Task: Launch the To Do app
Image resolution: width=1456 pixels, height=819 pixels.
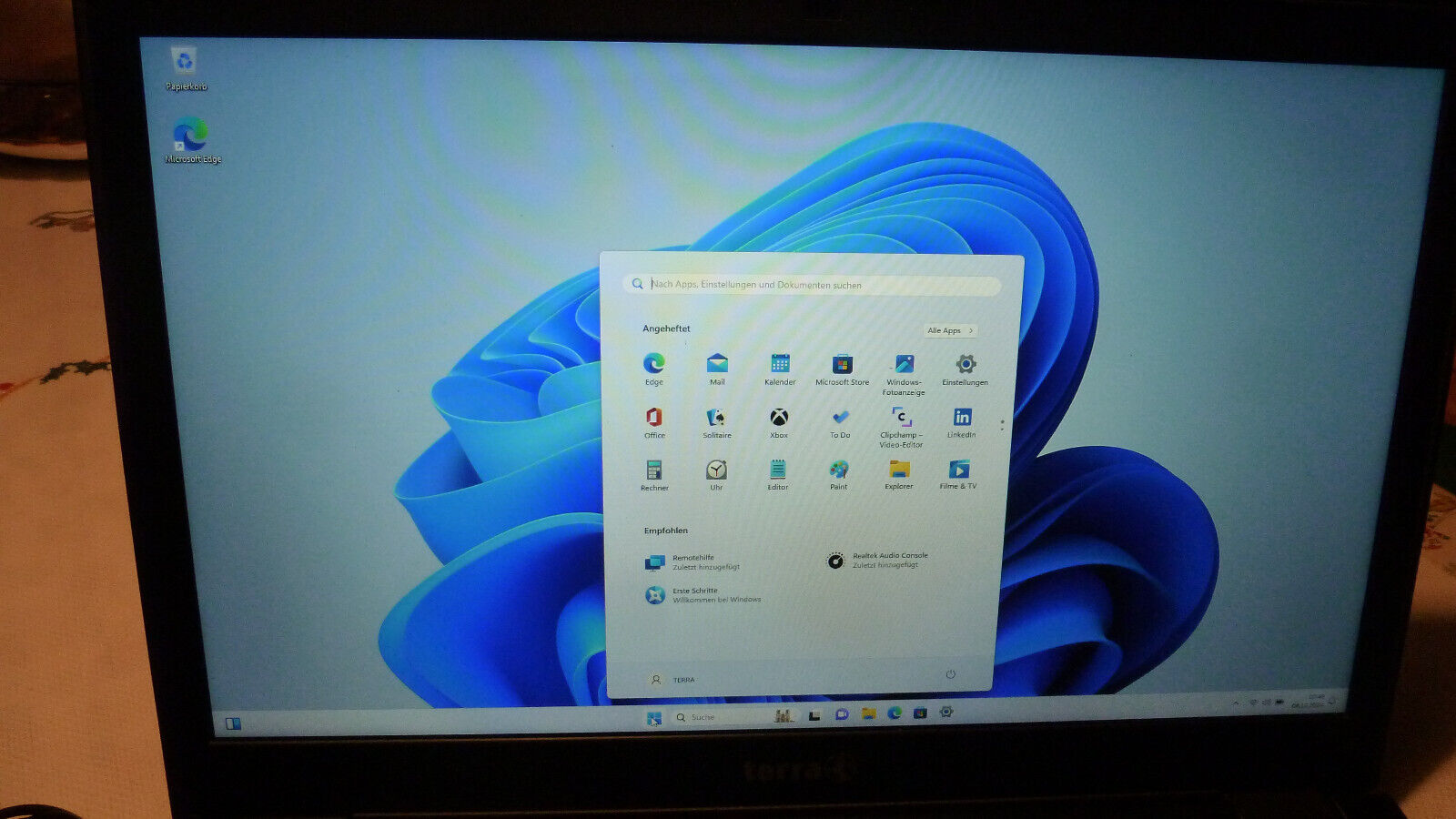Action: [840, 422]
